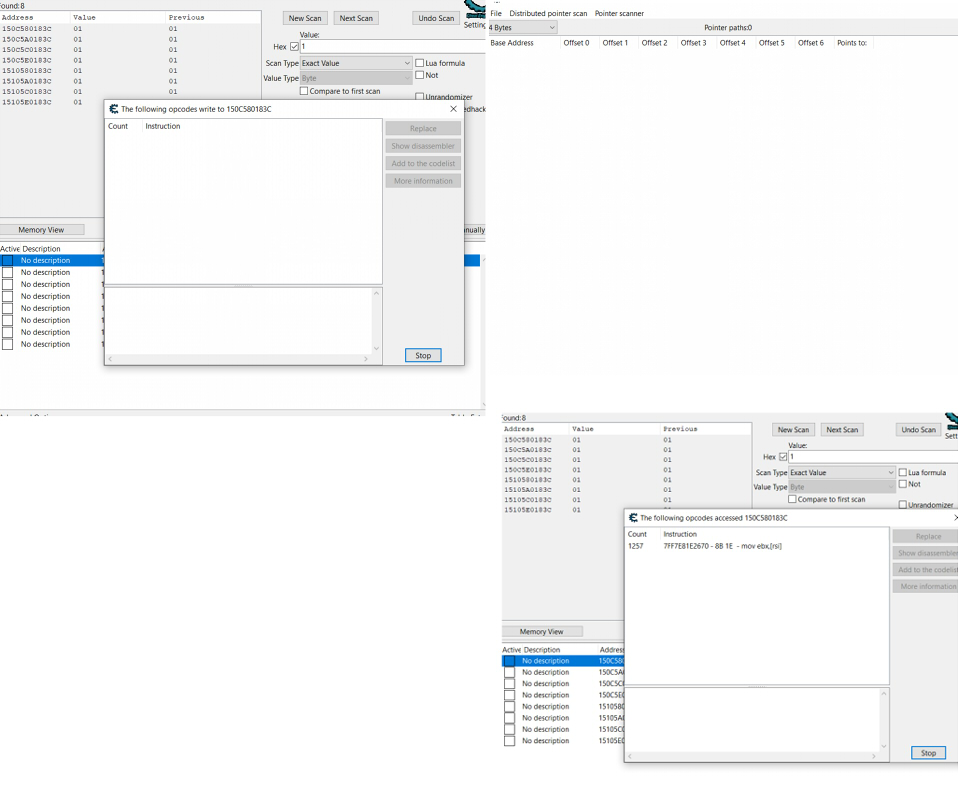The image size is (958, 788).
Task: Toggle the Hex checkbox in the upper scanner window
Action: point(294,46)
